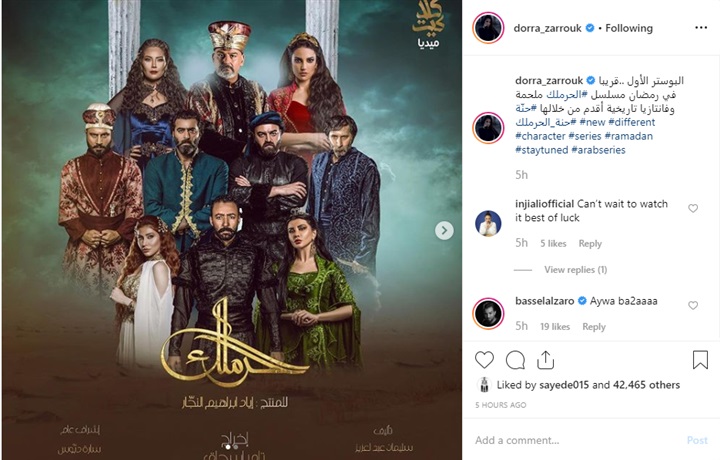The height and width of the screenshot is (460, 720).
Task: Toggle the Following button in the header
Action: click(629, 28)
